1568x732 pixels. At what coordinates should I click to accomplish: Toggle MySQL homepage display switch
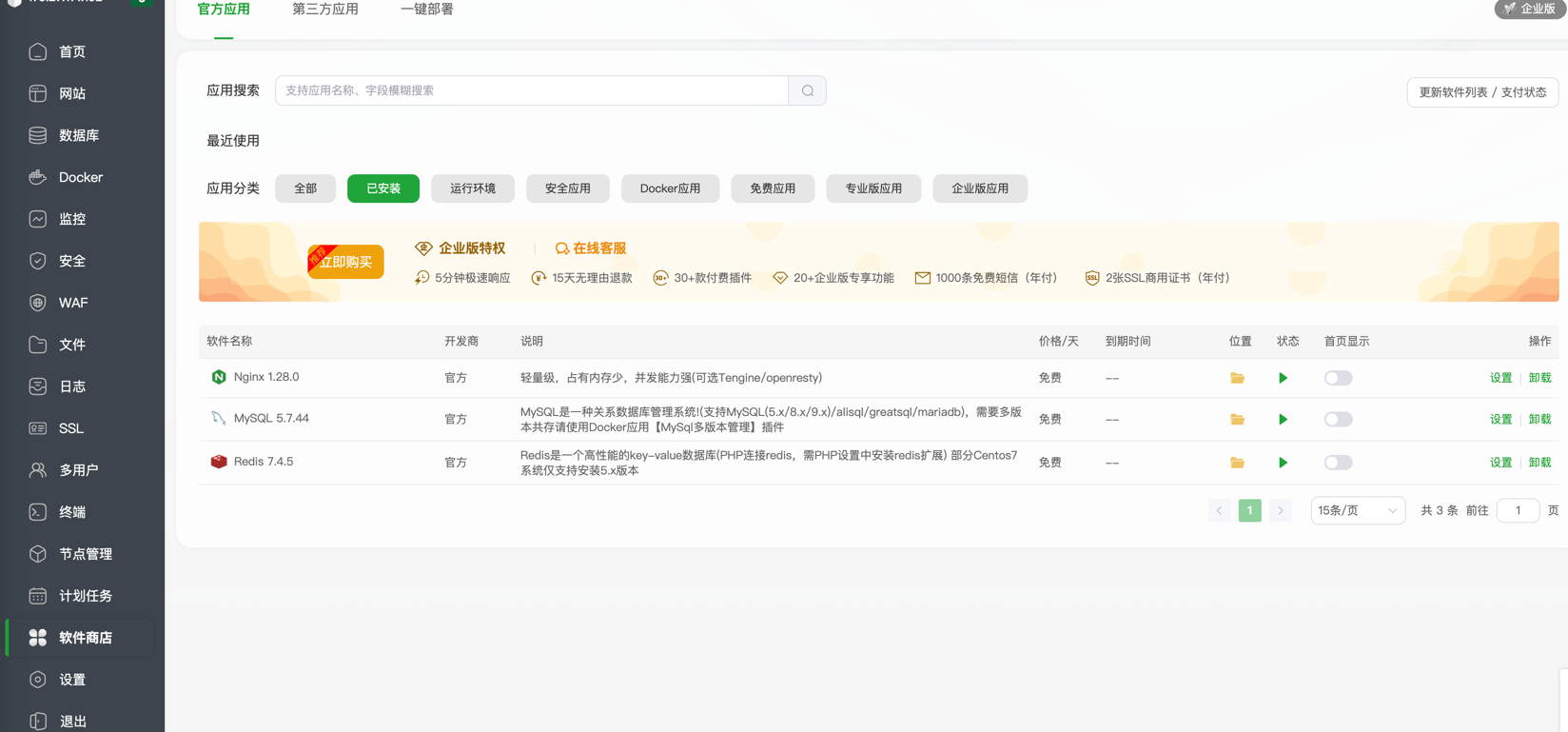(x=1338, y=419)
